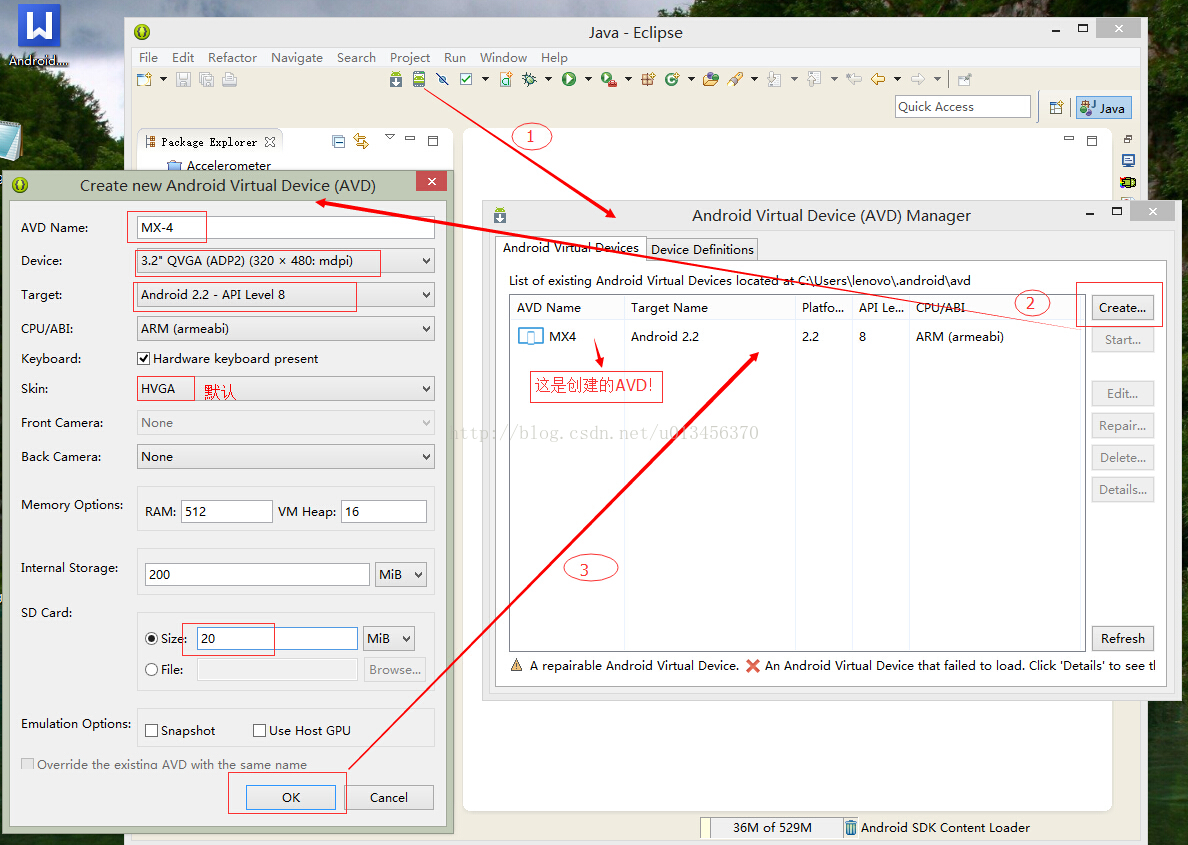Click the AVD Name input field
The height and width of the screenshot is (845, 1188).
(285, 227)
